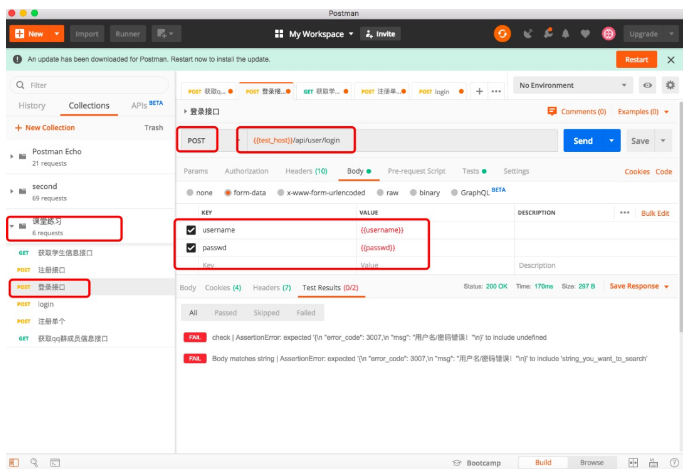Open the Examples (0) dropdown
Screen dimensions: 689x475
pos(643,112)
